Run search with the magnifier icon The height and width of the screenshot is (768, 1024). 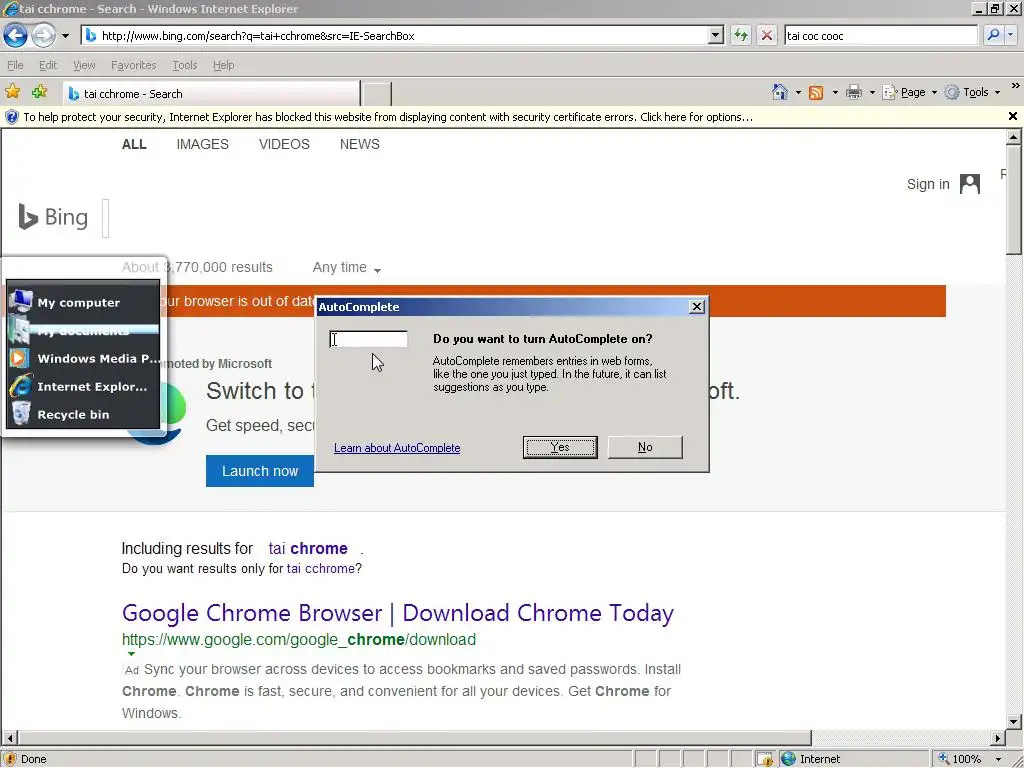(993, 35)
